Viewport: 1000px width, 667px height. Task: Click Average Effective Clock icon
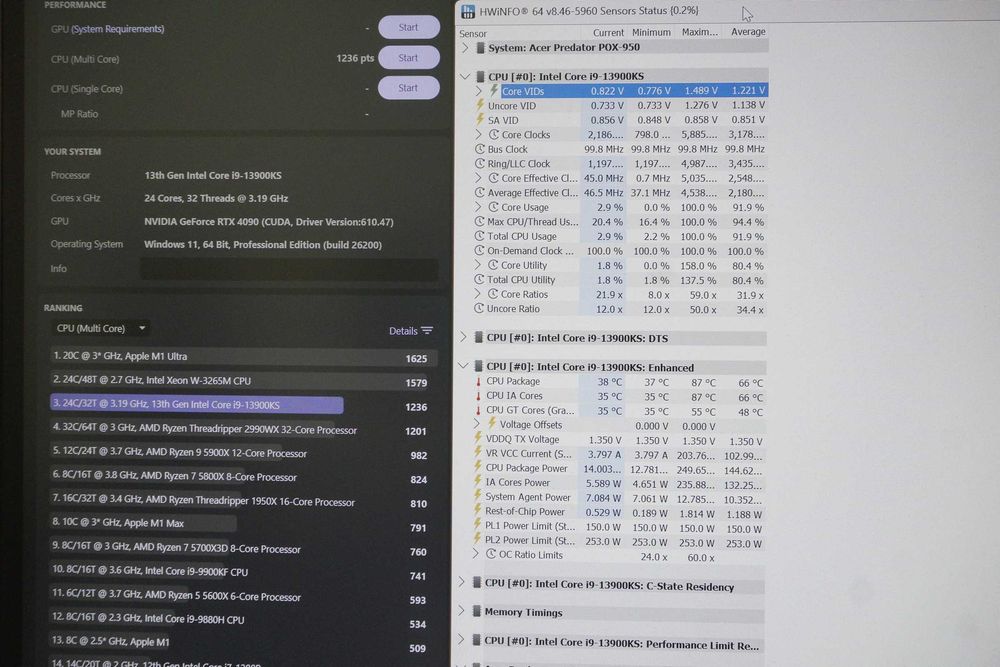[x=480, y=193]
